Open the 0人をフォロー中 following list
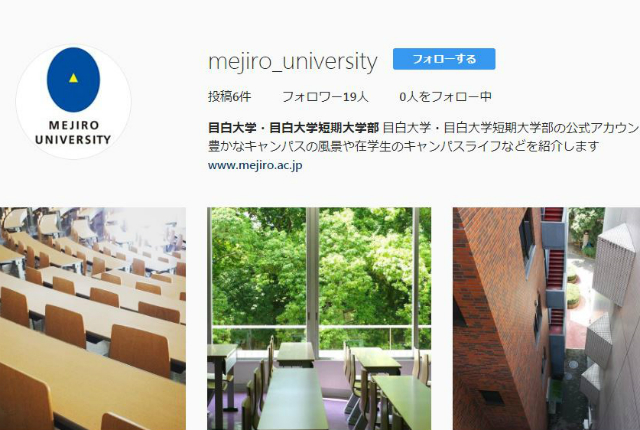This screenshot has height=430, width=640. (x=445, y=97)
